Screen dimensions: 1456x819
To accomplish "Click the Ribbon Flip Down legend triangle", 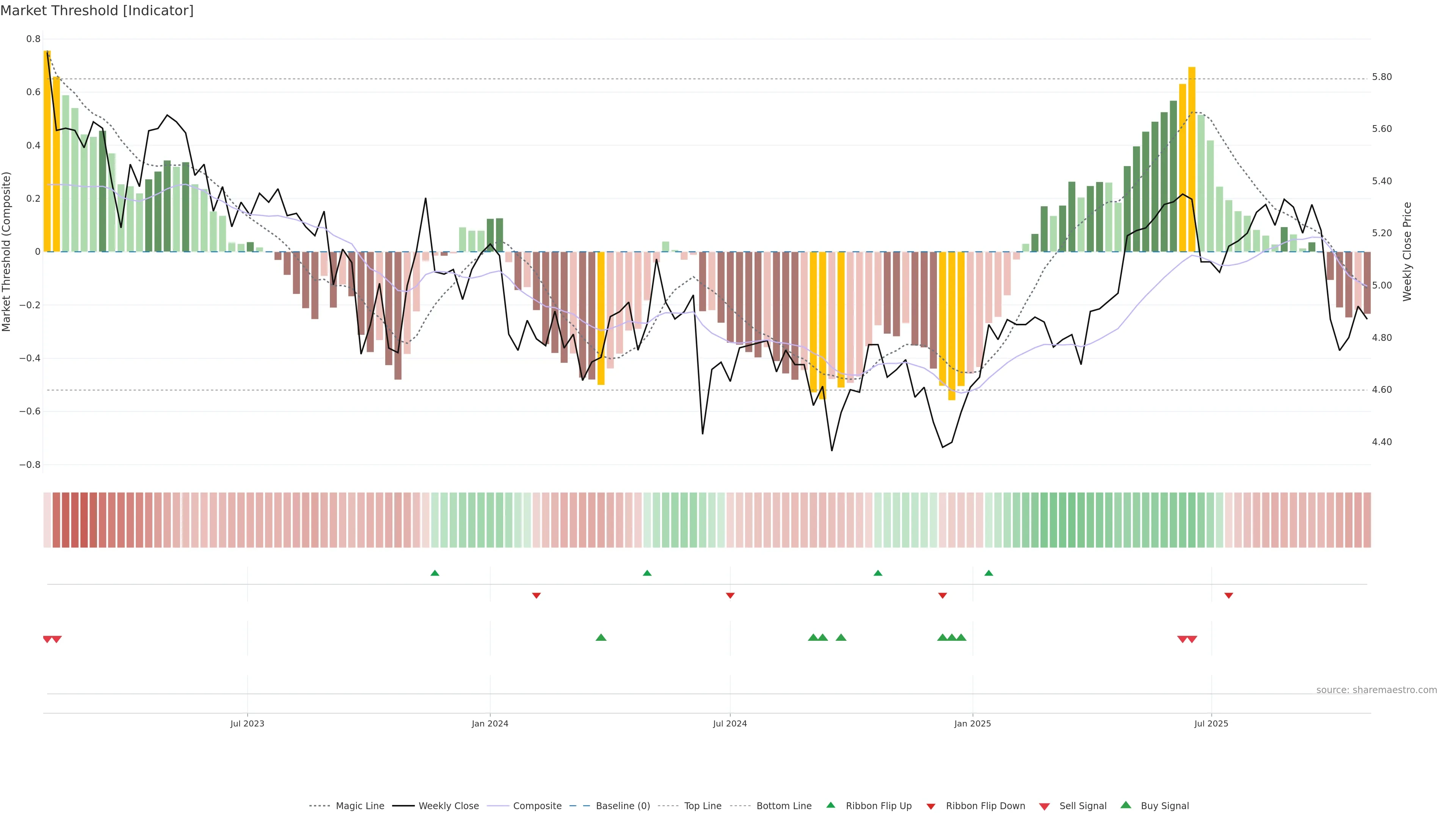I will point(930,806).
